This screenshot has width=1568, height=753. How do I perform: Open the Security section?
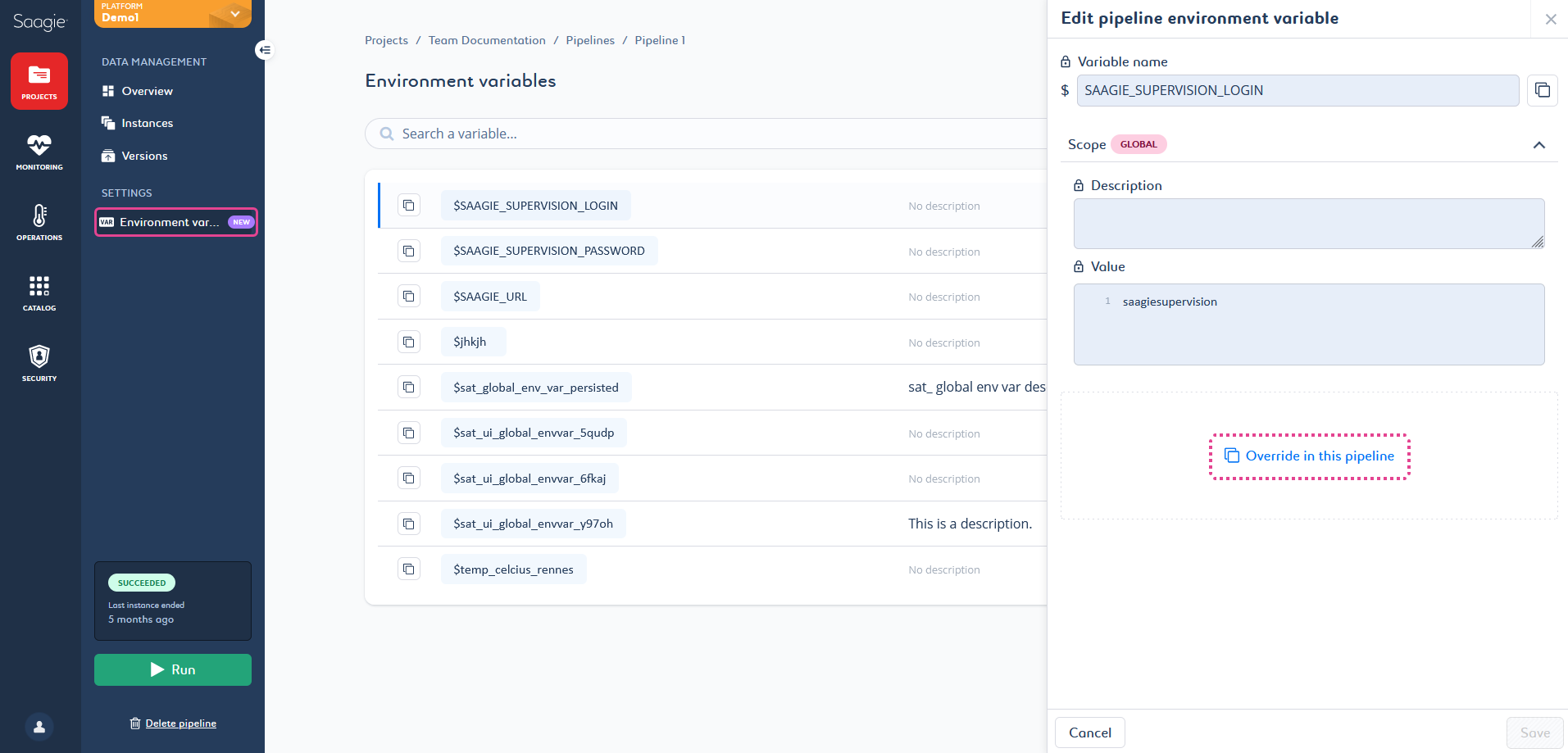pyautogui.click(x=39, y=363)
